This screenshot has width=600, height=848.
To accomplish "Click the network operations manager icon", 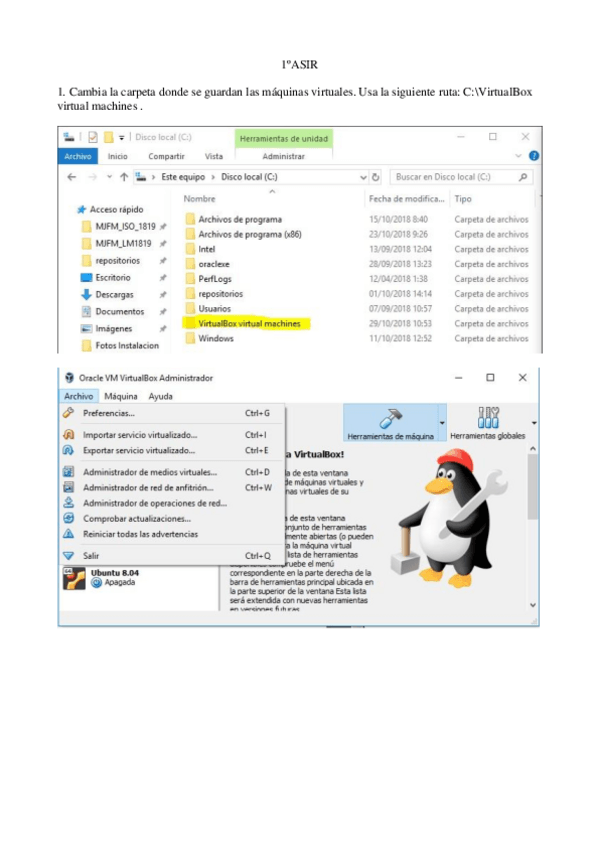I will (x=68, y=503).
